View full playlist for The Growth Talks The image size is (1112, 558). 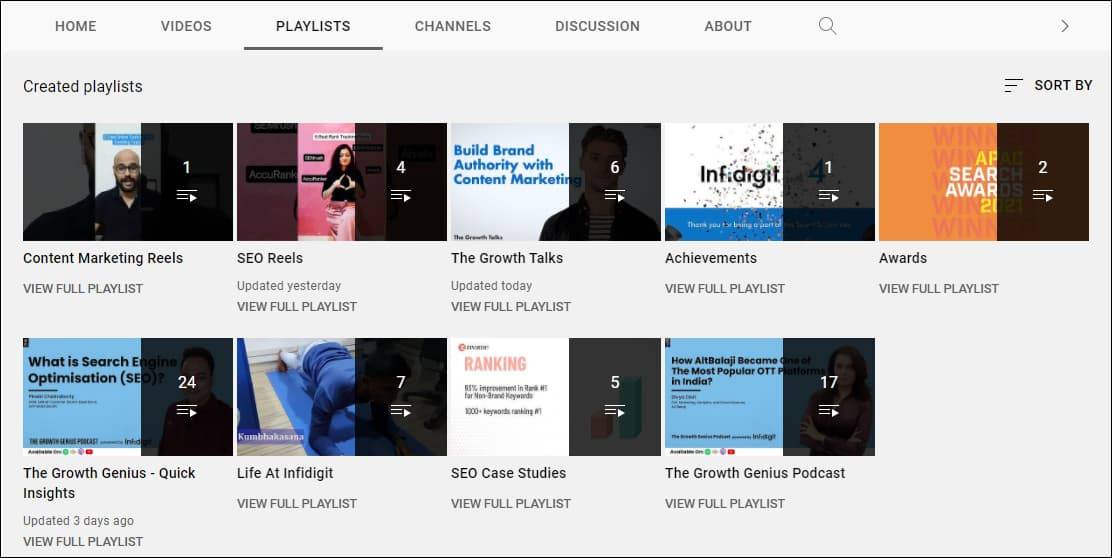pos(511,306)
